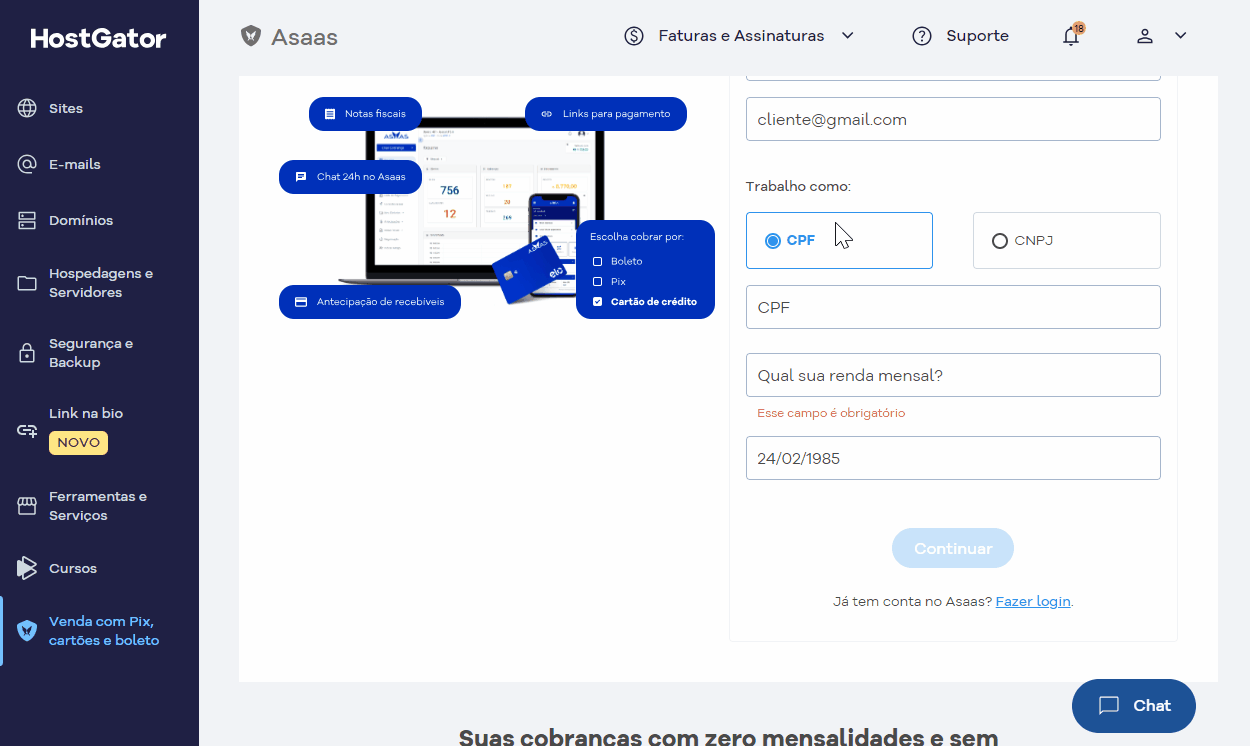Viewport: 1250px width, 746px height.
Task: Tick the Pix checkbox in illustration
Action: 598,281
